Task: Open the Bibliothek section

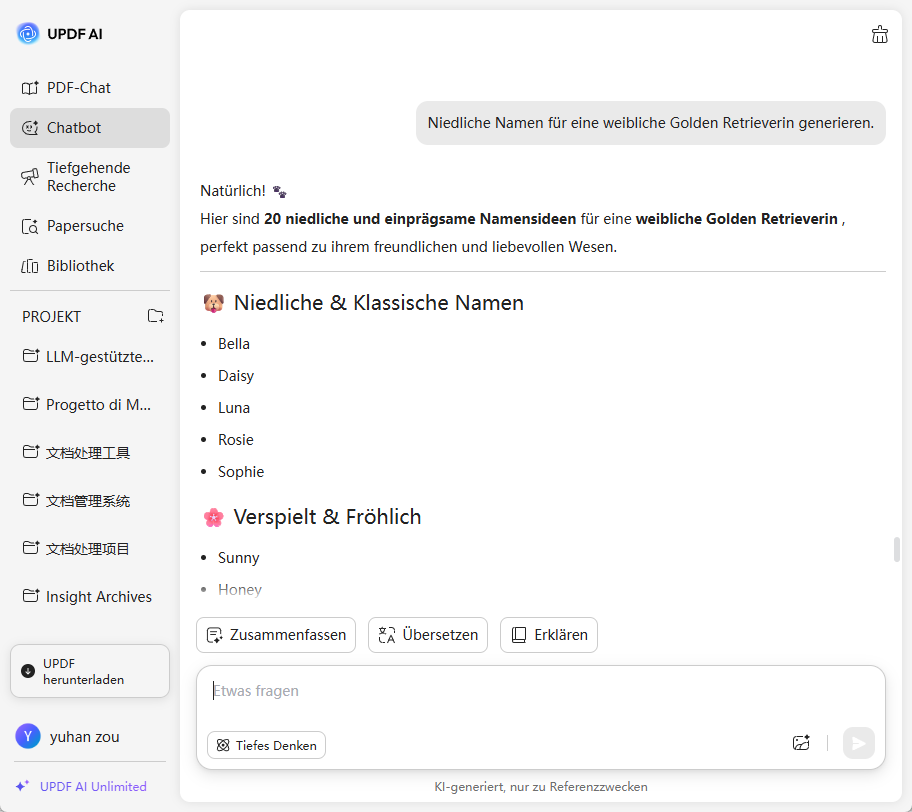Action: coord(80,266)
